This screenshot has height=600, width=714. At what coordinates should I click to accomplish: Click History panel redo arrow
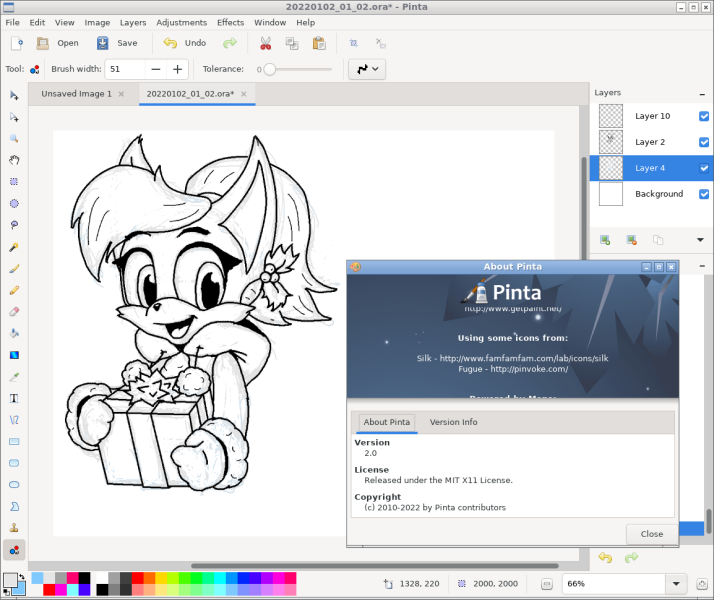point(631,557)
